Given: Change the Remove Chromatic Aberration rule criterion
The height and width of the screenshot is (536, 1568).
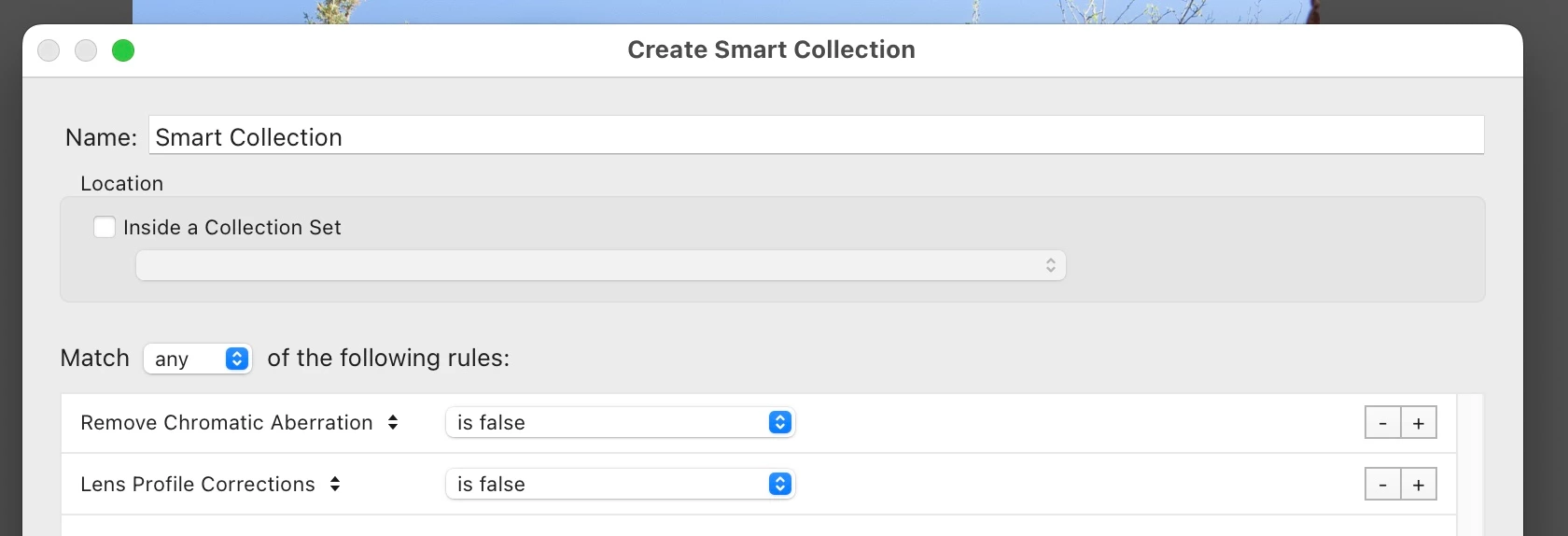Looking at the screenshot, I should click(x=239, y=422).
